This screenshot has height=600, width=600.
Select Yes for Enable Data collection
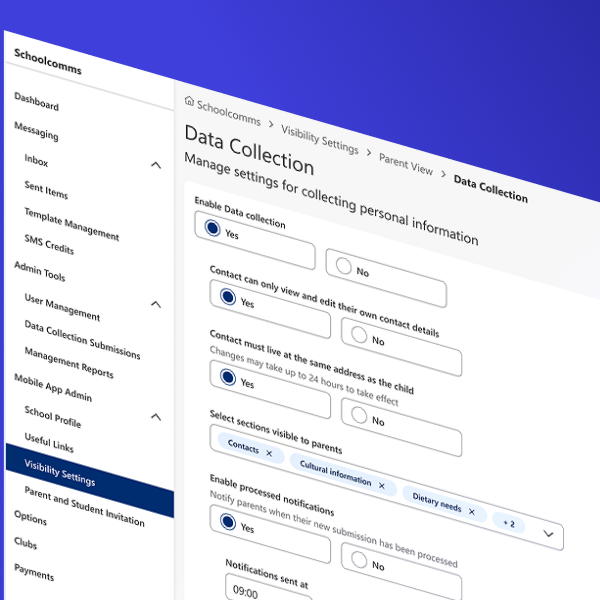click(212, 229)
